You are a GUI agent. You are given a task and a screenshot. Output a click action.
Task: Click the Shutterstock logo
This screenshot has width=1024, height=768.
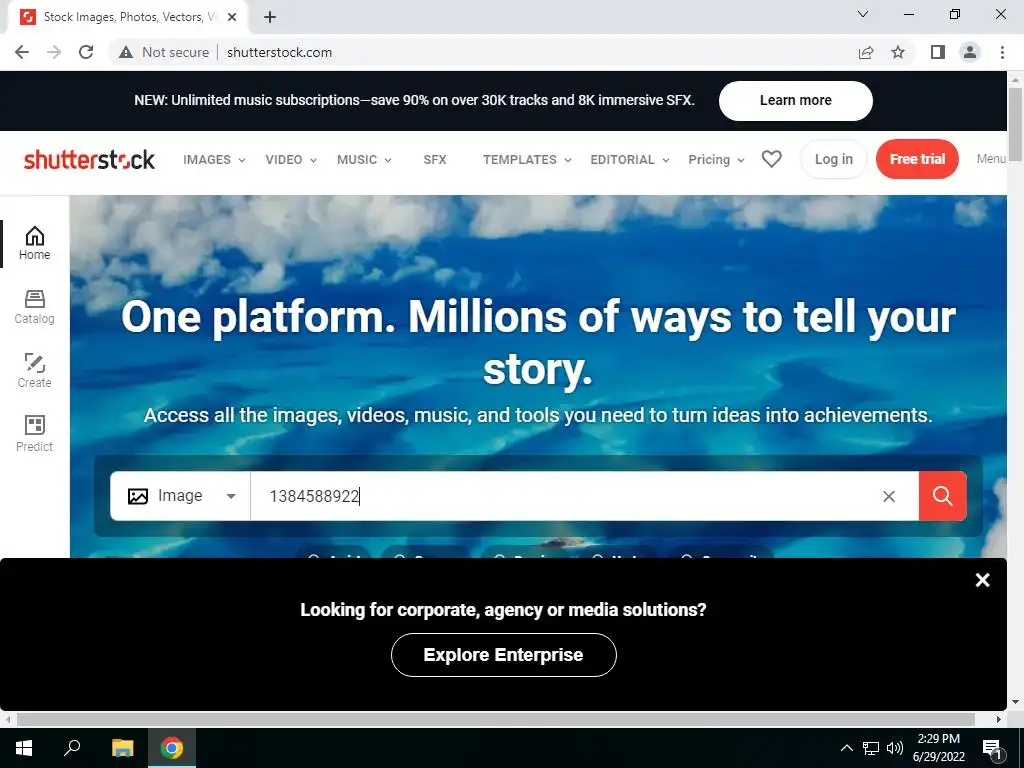click(89, 159)
